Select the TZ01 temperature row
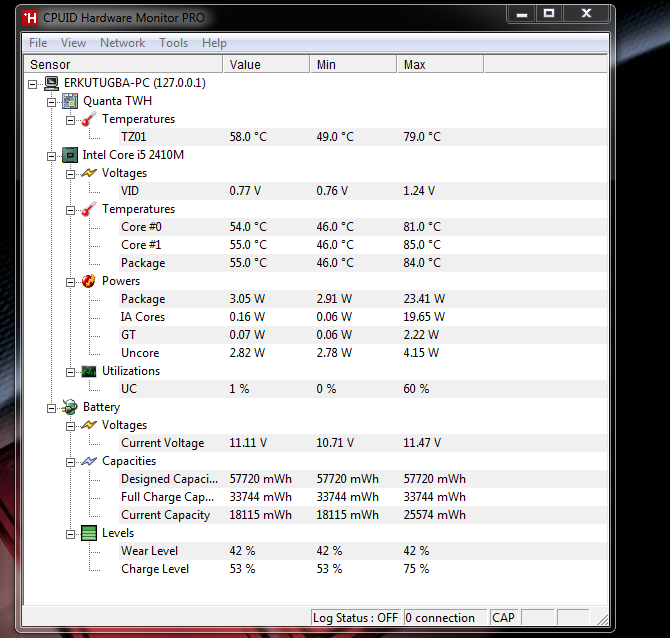The height and width of the screenshot is (638, 670). pyautogui.click(x=363, y=137)
